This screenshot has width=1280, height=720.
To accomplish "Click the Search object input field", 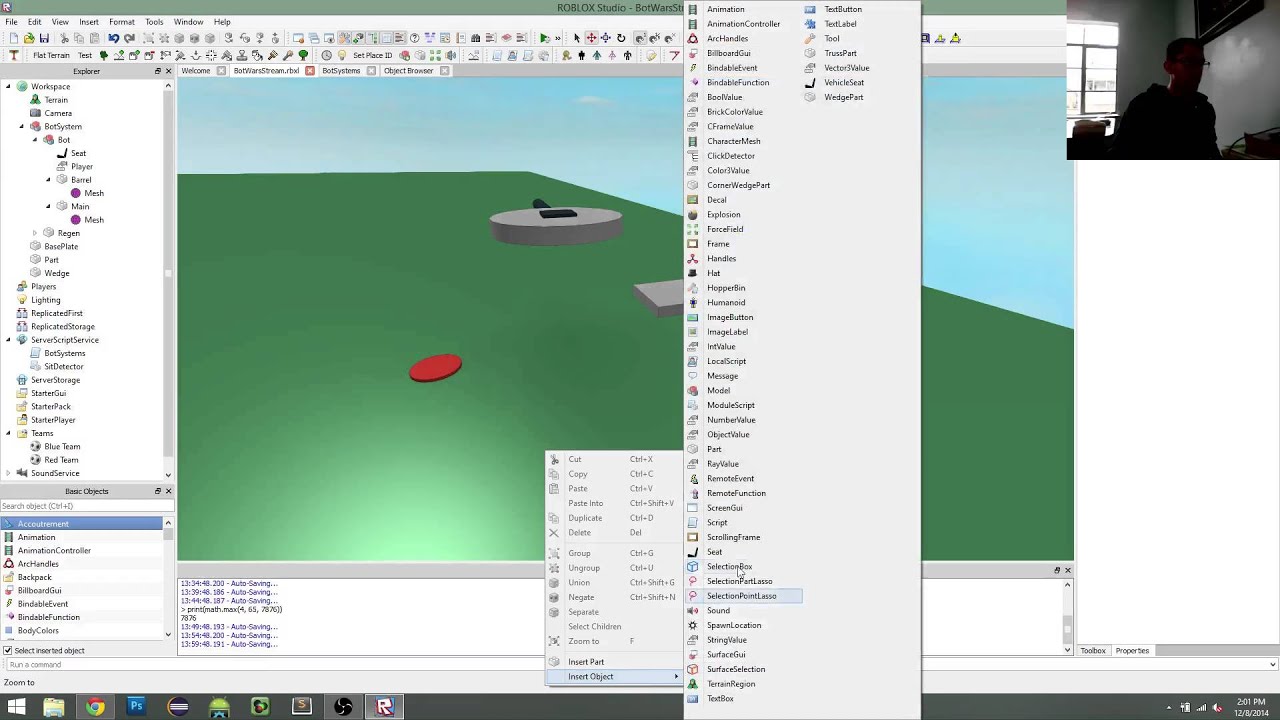I will tap(87, 506).
